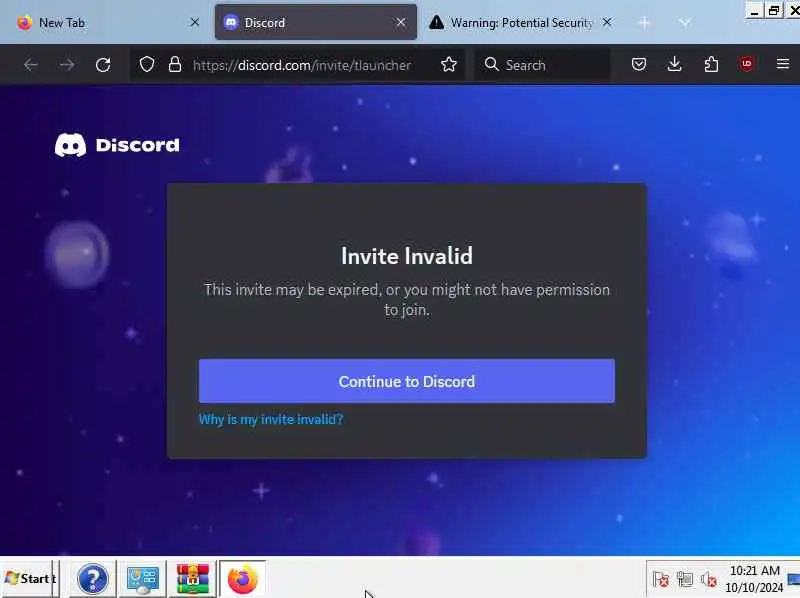Click Firefox icon in taskbar
Screen dimensions: 800x598
pyautogui.click(x=243, y=579)
